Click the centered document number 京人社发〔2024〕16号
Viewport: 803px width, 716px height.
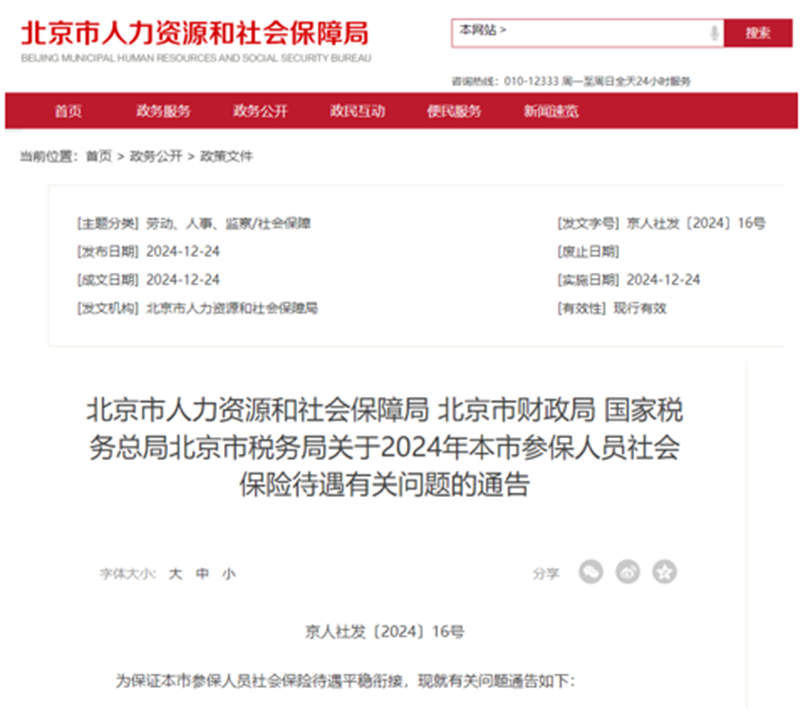point(385,631)
